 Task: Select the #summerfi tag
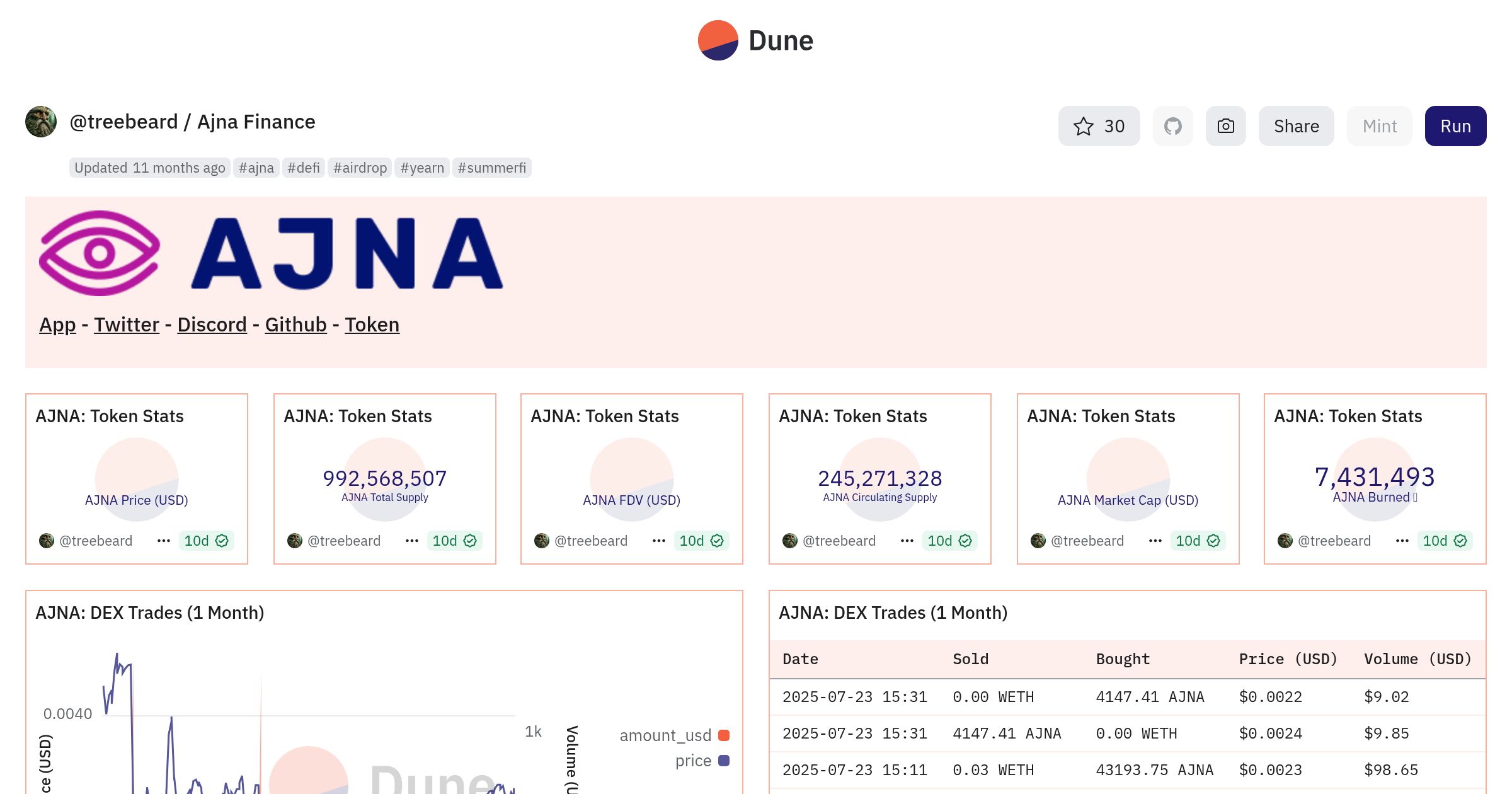(x=492, y=168)
